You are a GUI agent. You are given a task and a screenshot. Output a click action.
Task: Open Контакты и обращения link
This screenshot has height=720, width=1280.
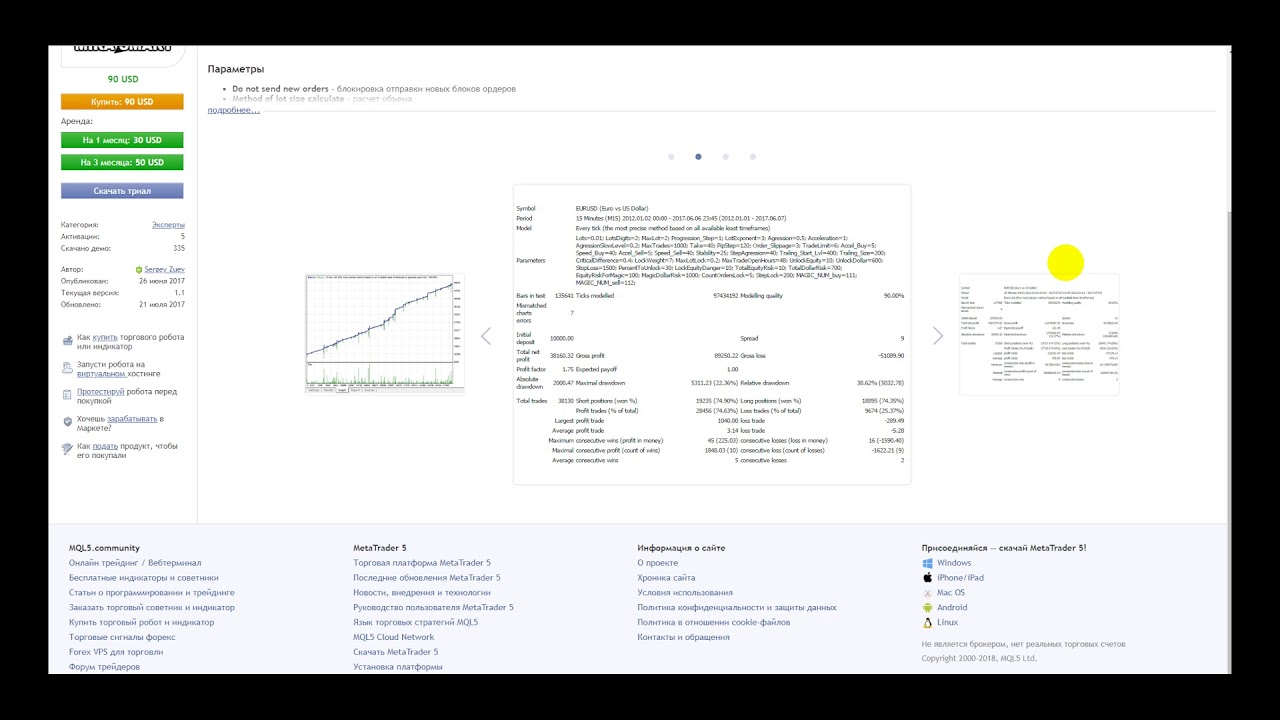tap(684, 637)
